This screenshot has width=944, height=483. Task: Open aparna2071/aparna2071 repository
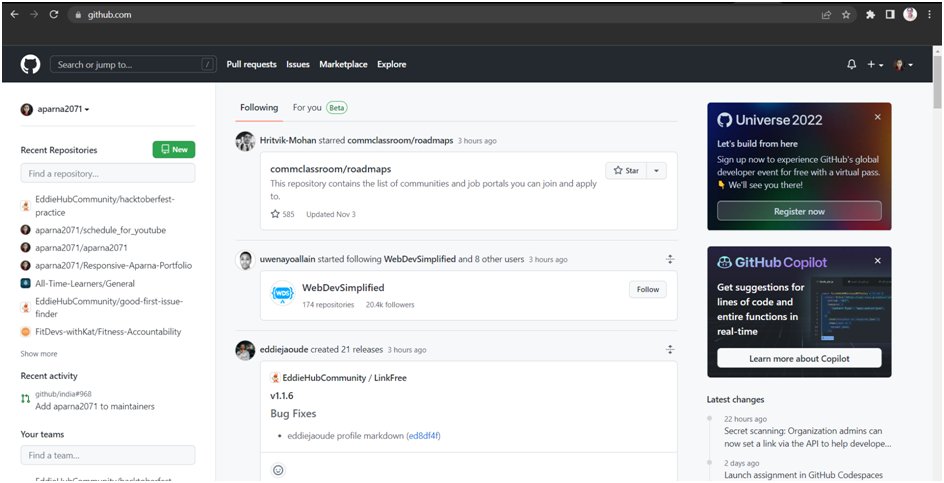81,248
